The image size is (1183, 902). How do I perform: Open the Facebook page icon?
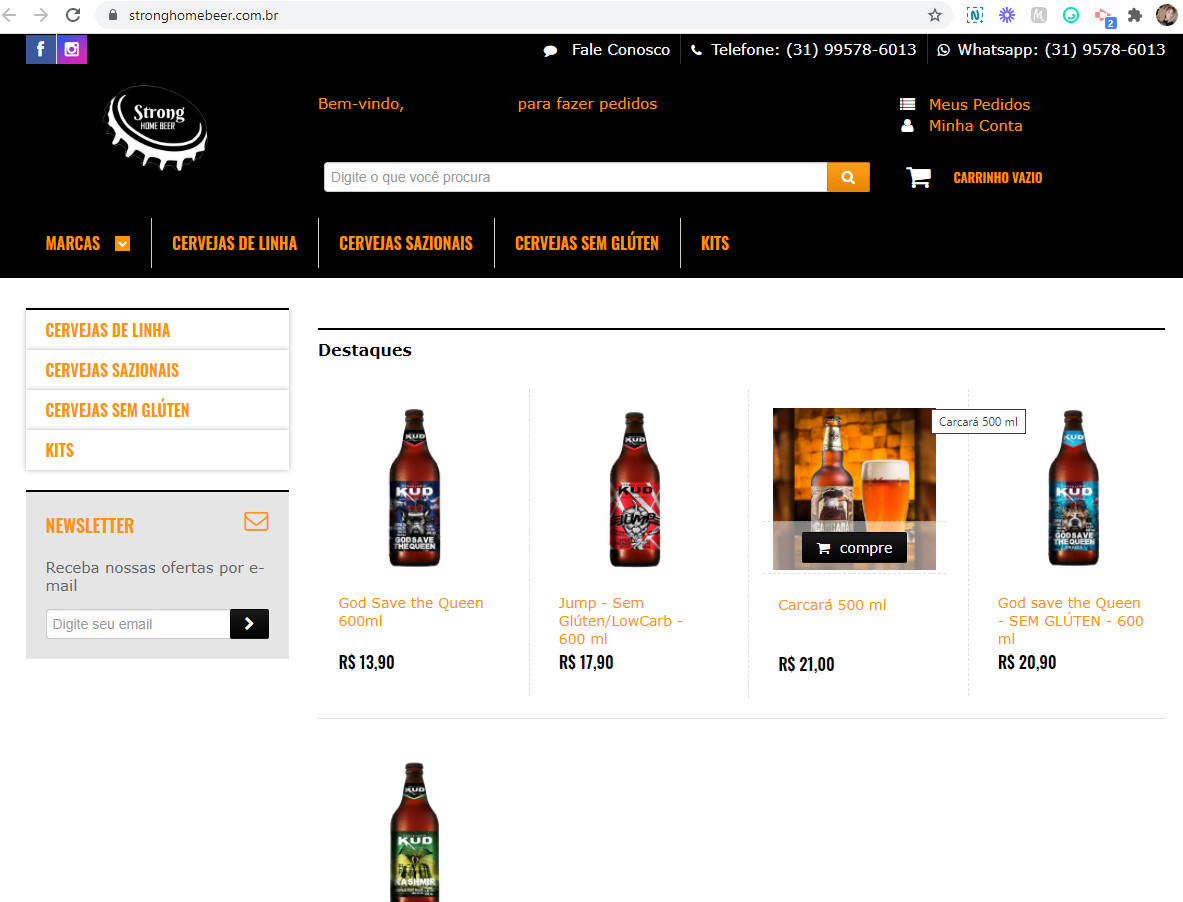(41, 50)
